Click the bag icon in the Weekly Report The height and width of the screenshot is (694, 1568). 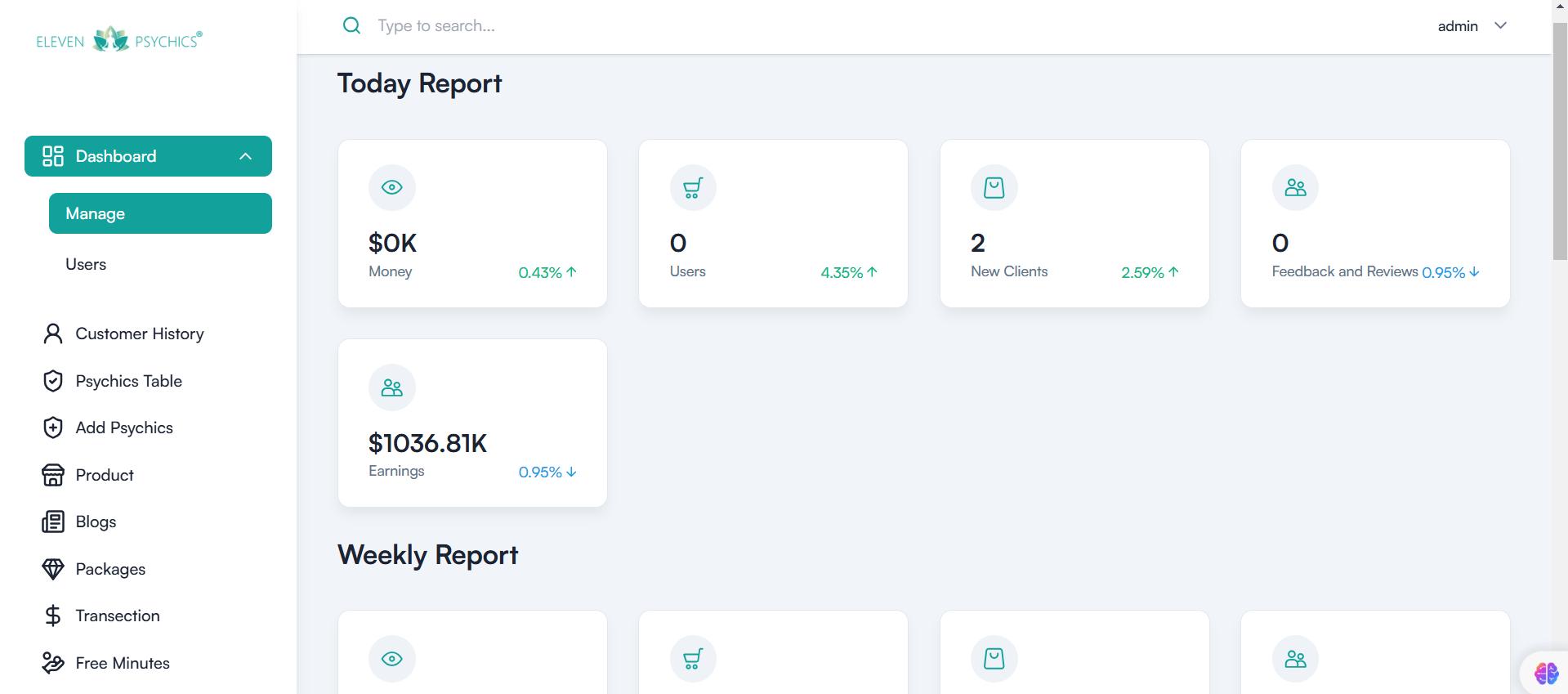pyautogui.click(x=994, y=659)
